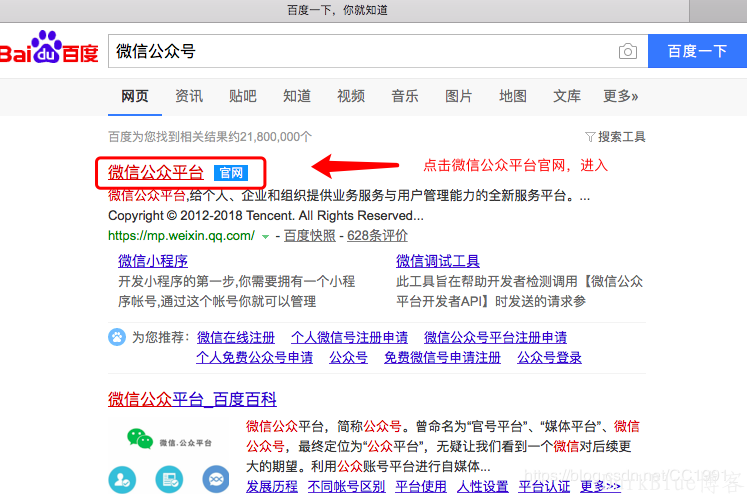Select the 视频 tab
Viewport: 747px width, 494px height.
(x=351, y=96)
